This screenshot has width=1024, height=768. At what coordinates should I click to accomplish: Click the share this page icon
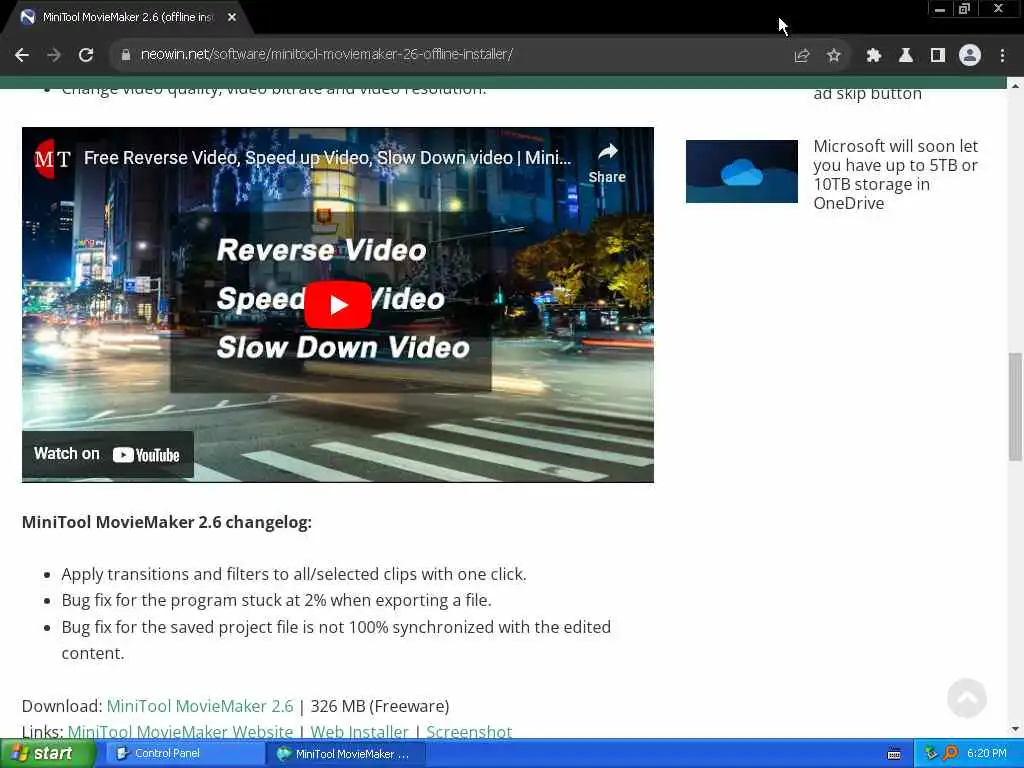point(802,56)
